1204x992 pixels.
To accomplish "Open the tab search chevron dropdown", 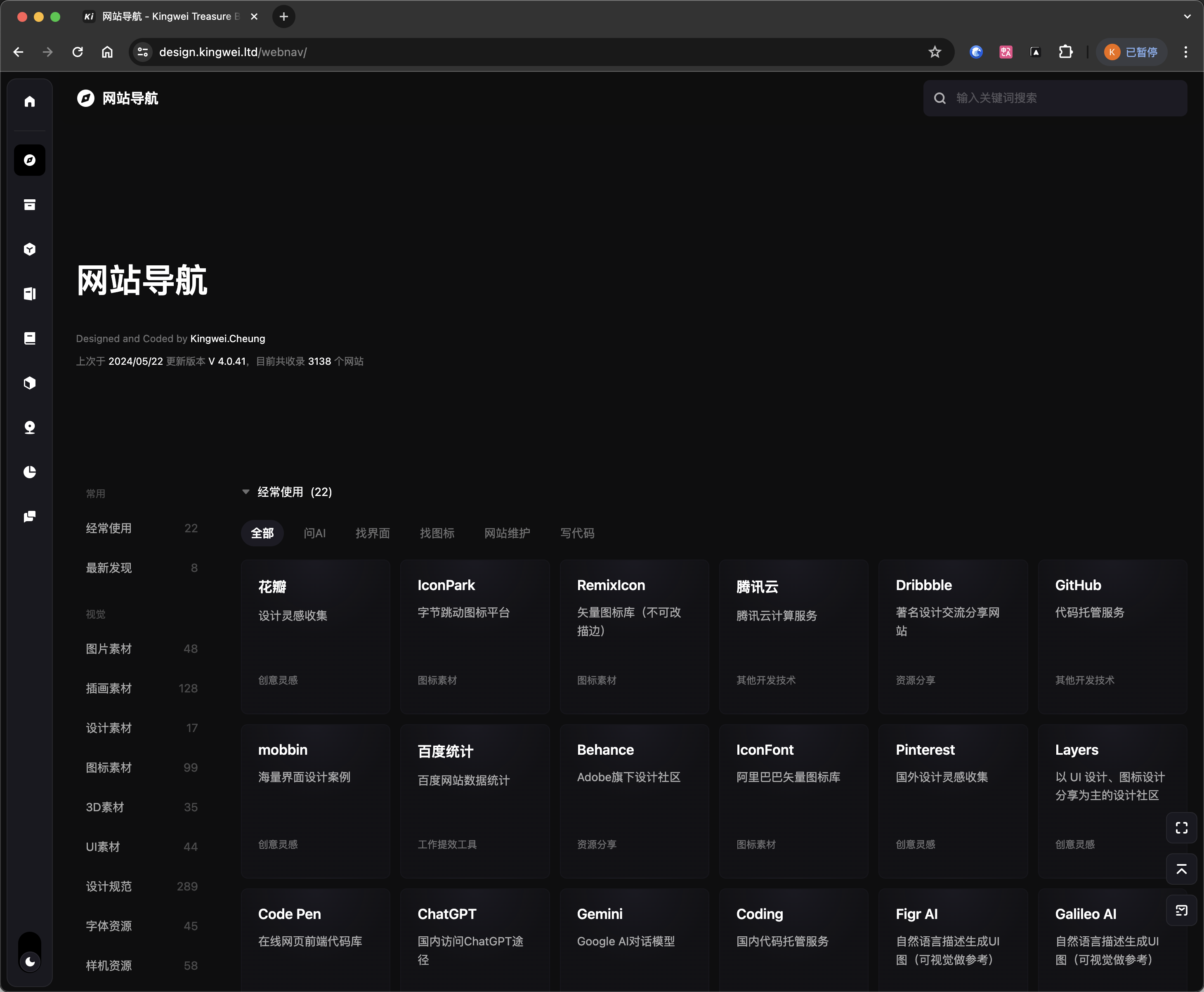I will click(1187, 17).
